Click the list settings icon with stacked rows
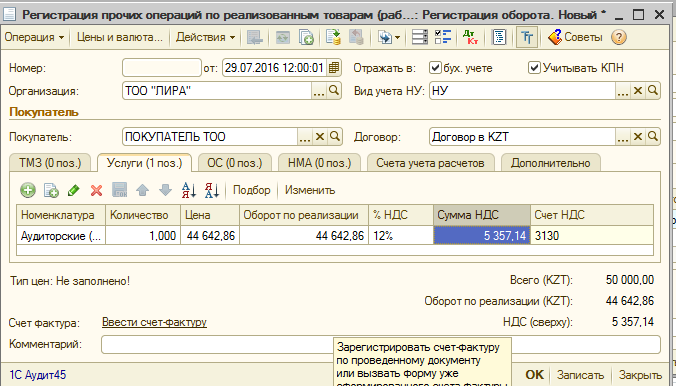Viewport: 676px width, 386px height. pos(419,37)
